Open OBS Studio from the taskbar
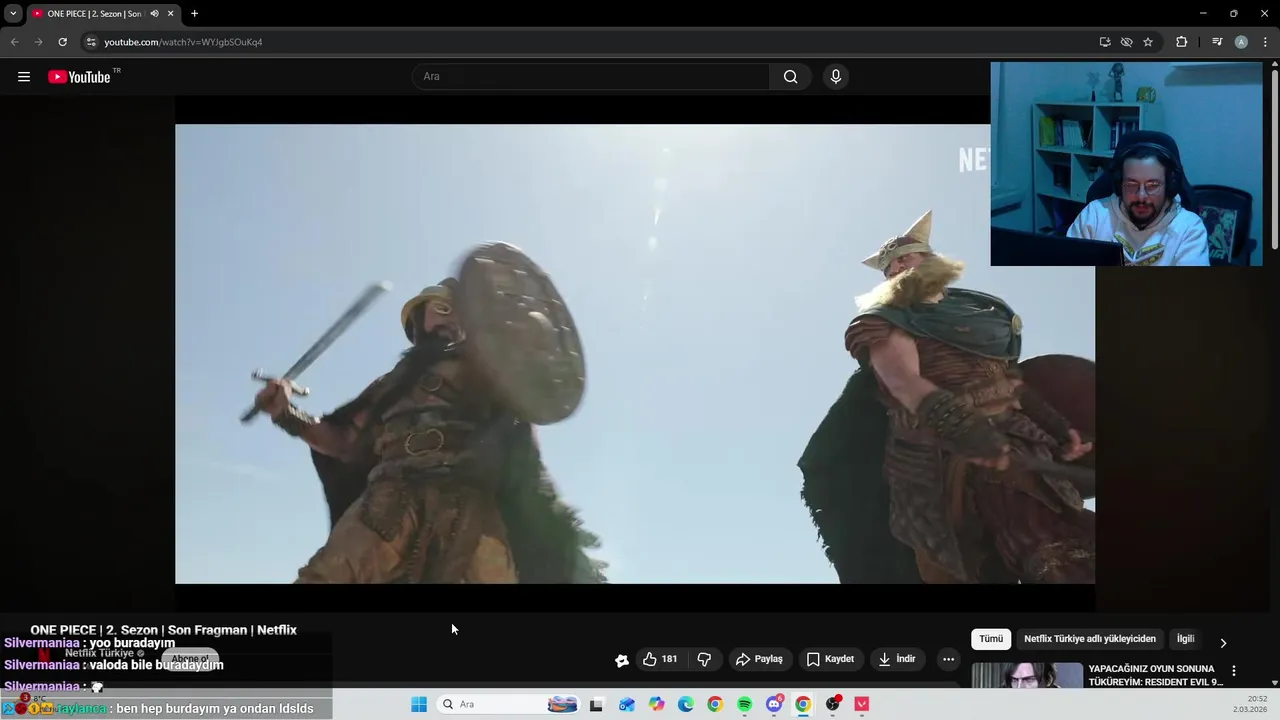 pyautogui.click(x=833, y=704)
